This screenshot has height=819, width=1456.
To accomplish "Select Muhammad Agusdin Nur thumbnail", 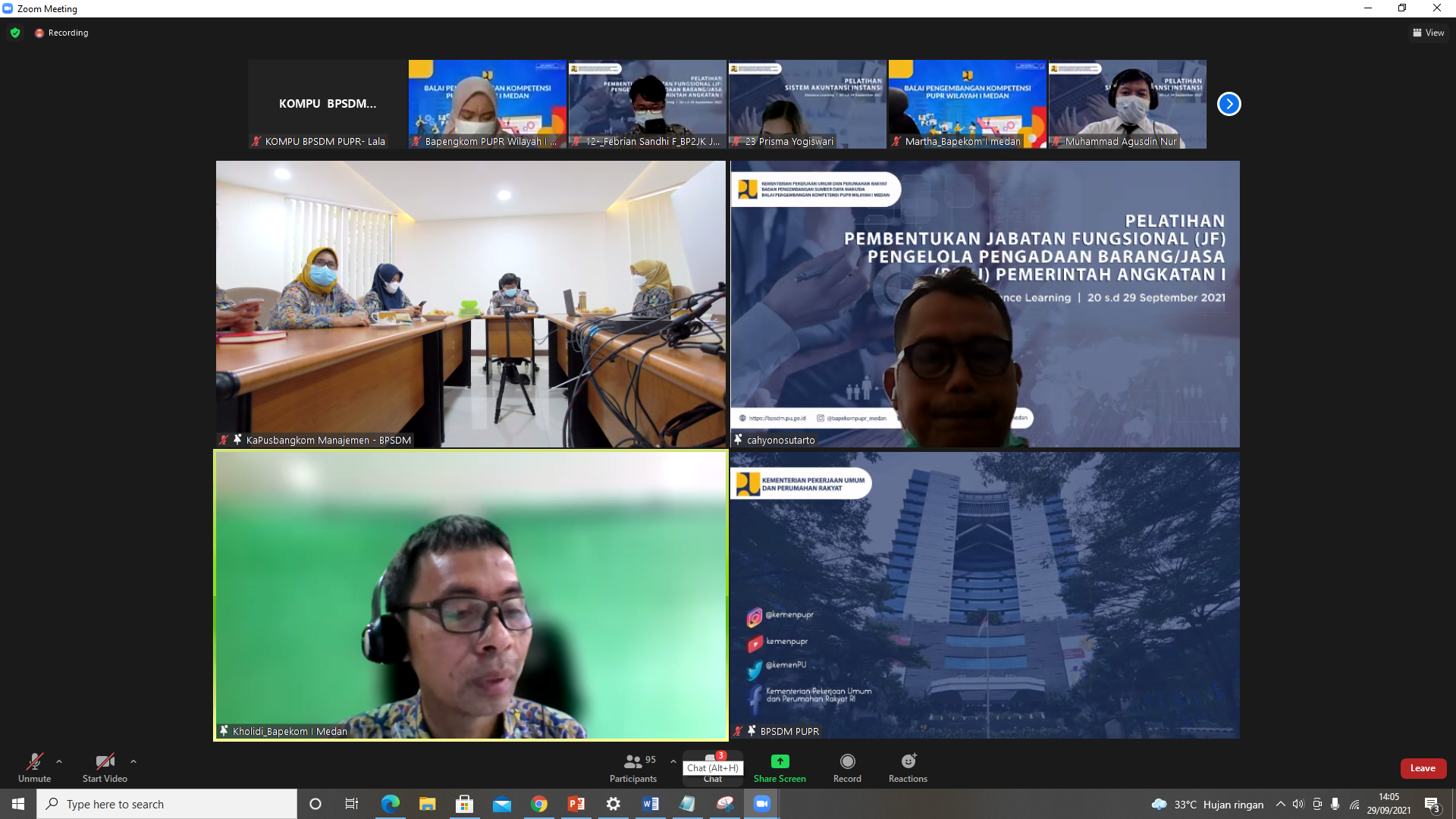I will [1128, 104].
